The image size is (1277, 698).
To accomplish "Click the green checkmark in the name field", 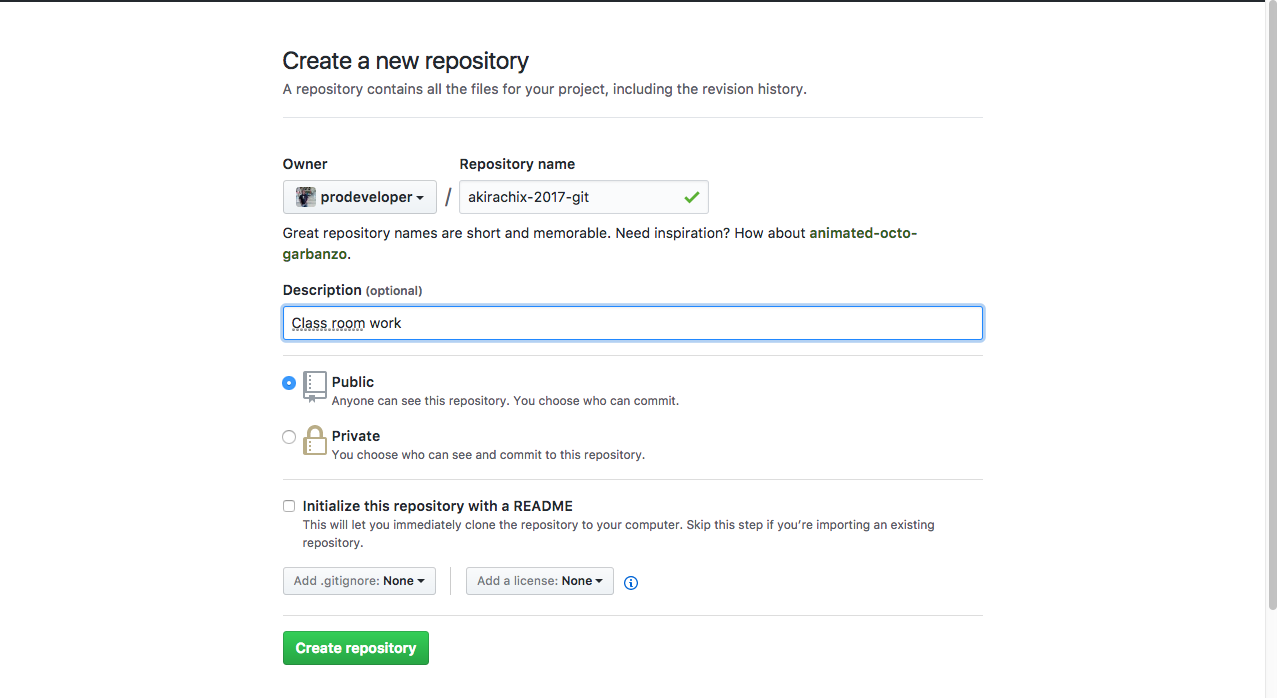I will [691, 197].
